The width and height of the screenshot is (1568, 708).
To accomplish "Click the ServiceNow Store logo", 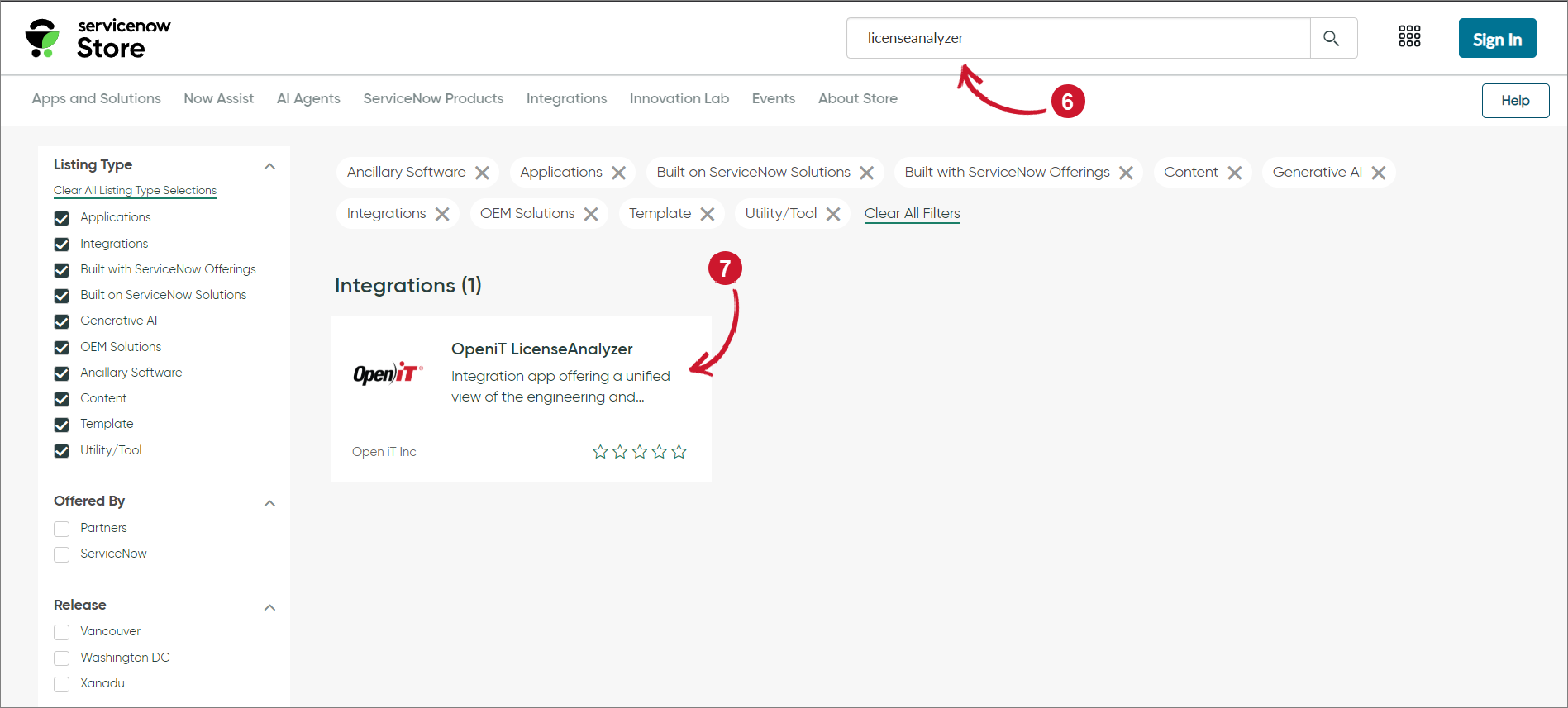I will [98, 39].
